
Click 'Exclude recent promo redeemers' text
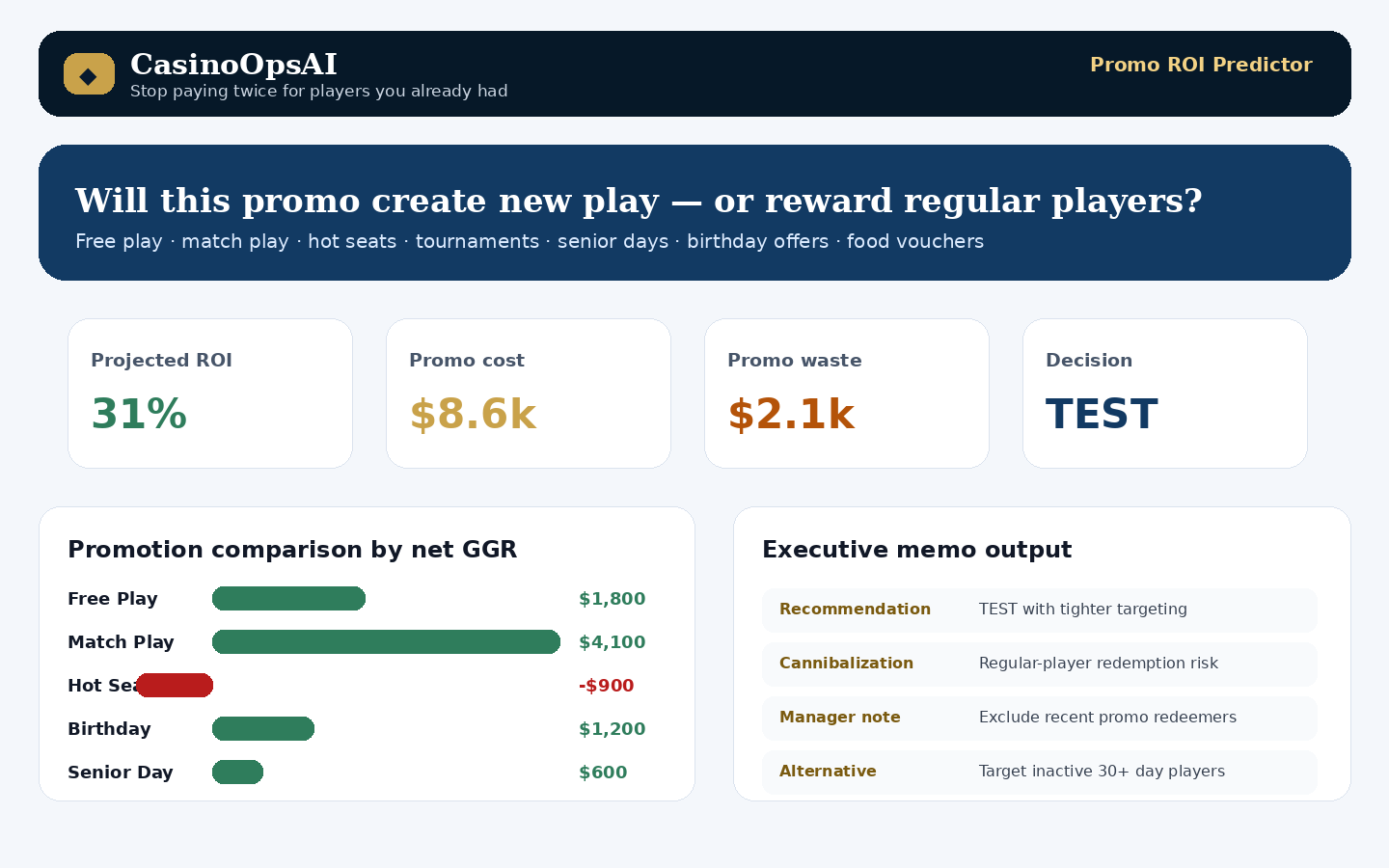tap(1107, 718)
